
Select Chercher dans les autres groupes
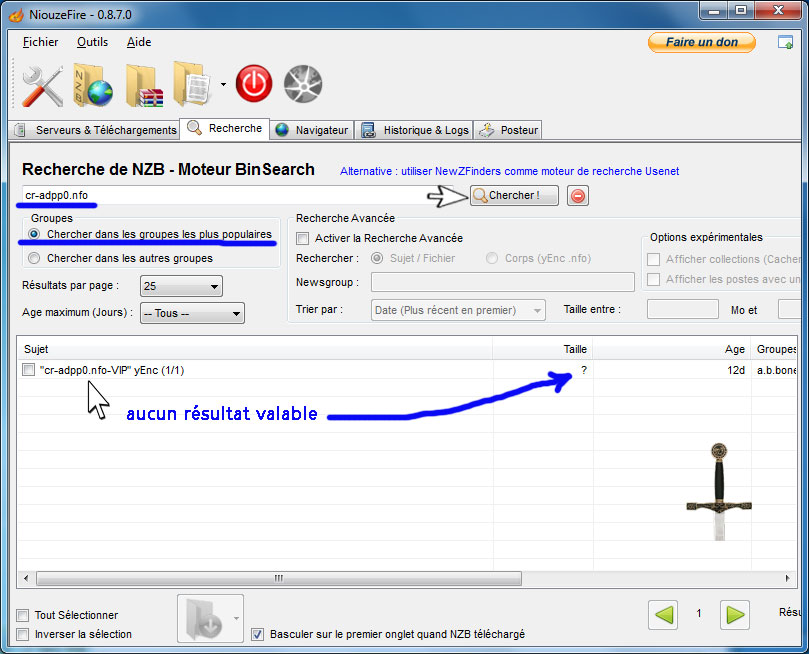pyautogui.click(x=34, y=258)
